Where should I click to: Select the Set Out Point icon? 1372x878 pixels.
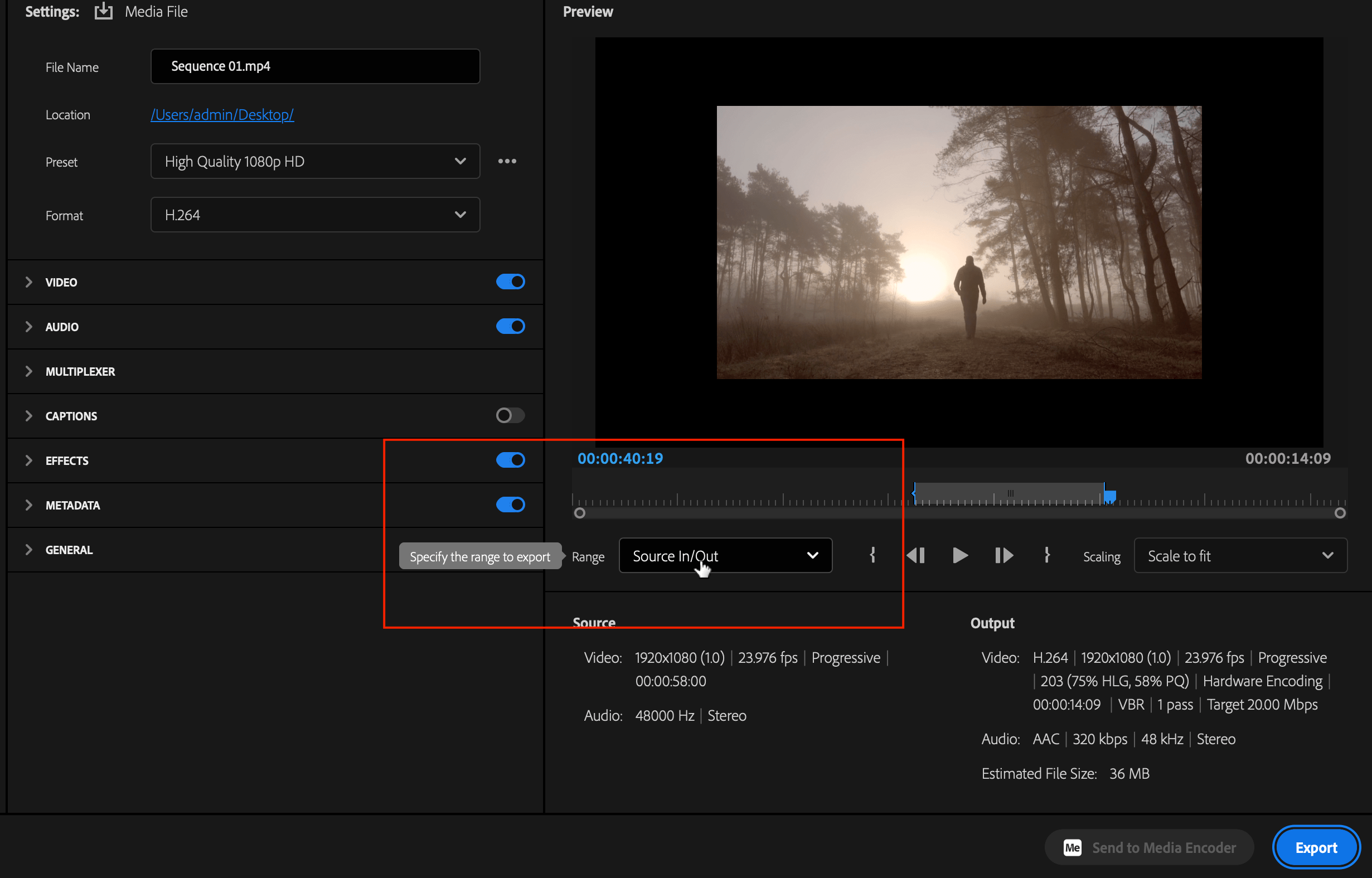tap(1047, 555)
